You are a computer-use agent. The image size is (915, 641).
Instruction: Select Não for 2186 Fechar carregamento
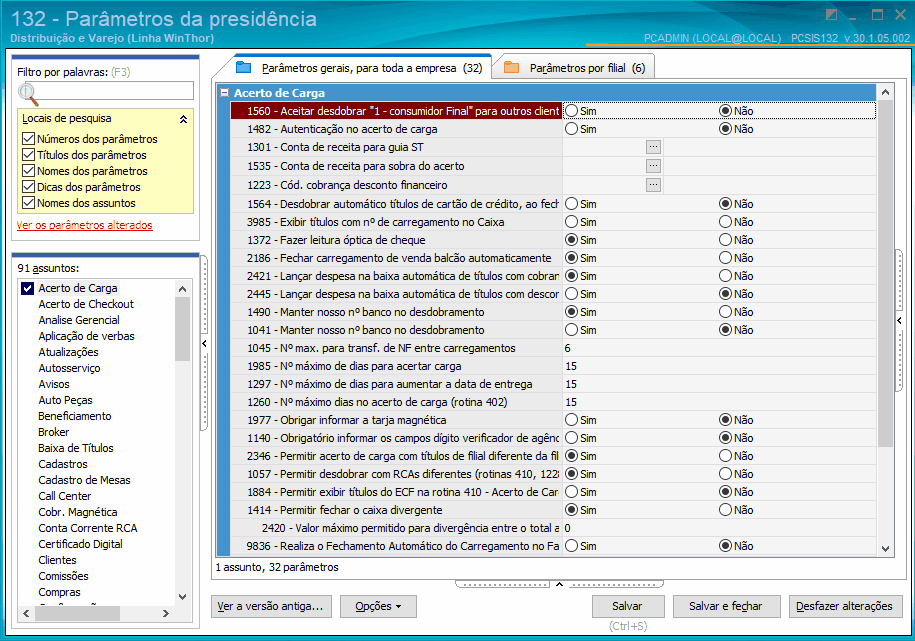[725, 258]
